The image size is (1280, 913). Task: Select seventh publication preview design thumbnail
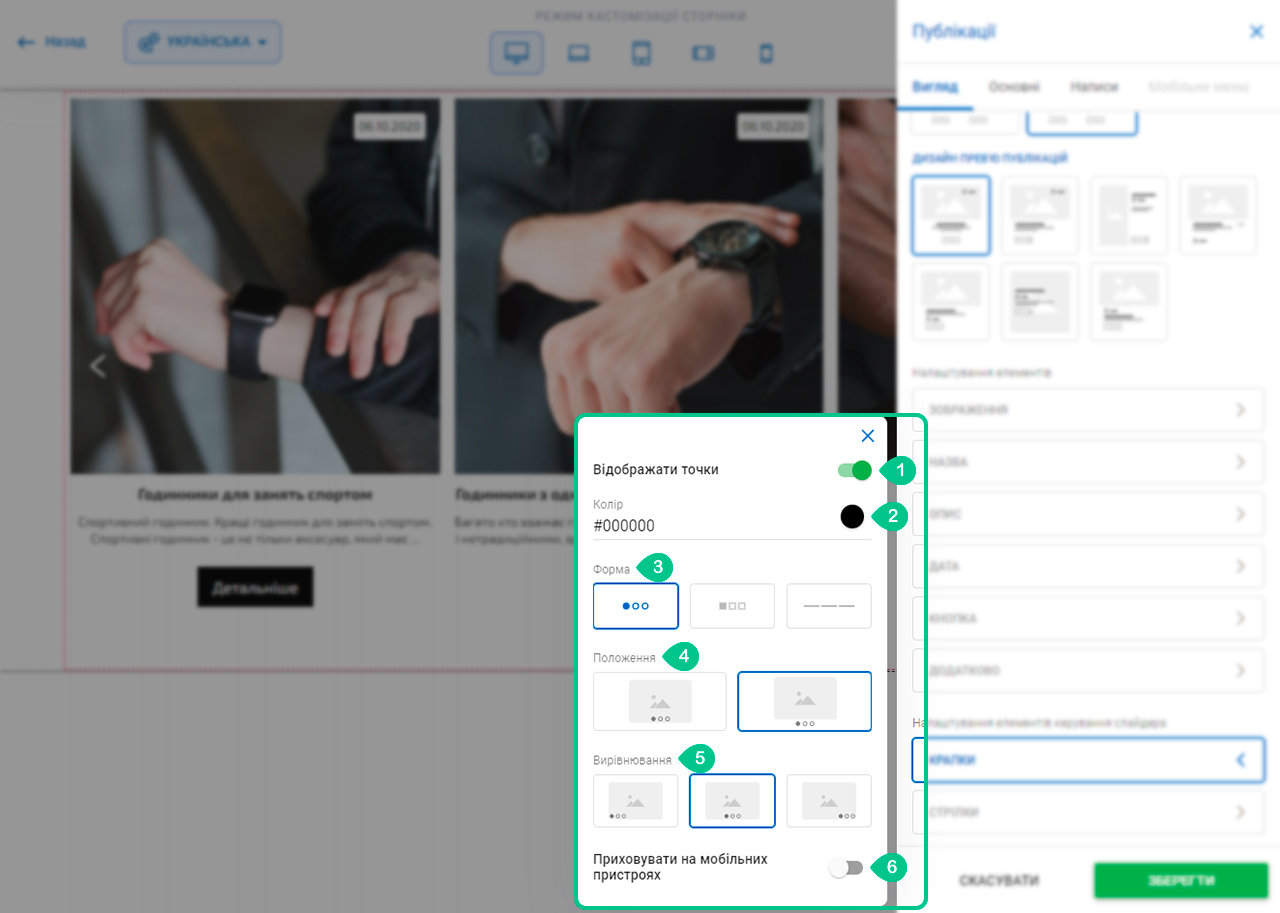(1129, 302)
